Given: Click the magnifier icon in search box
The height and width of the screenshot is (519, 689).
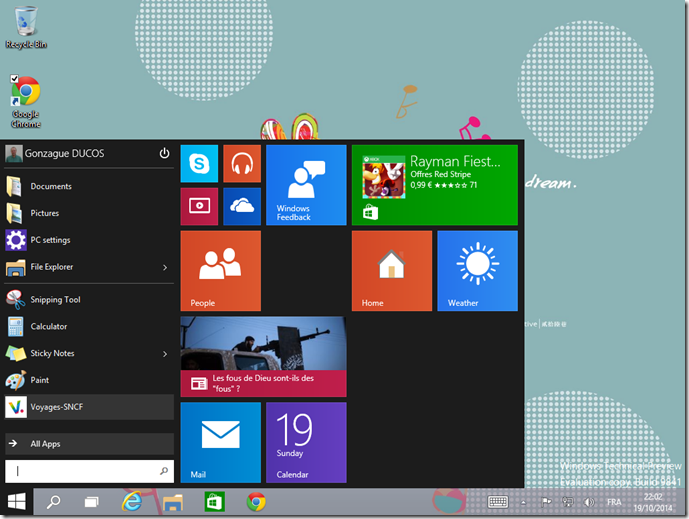Looking at the screenshot, I should (164, 471).
